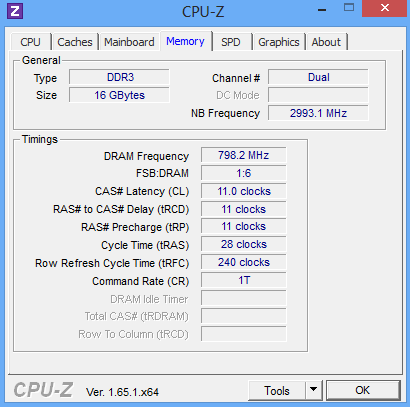Viewport: 410px width, 407px height.
Task: Click the empty DC Mode field
Action: [318, 95]
